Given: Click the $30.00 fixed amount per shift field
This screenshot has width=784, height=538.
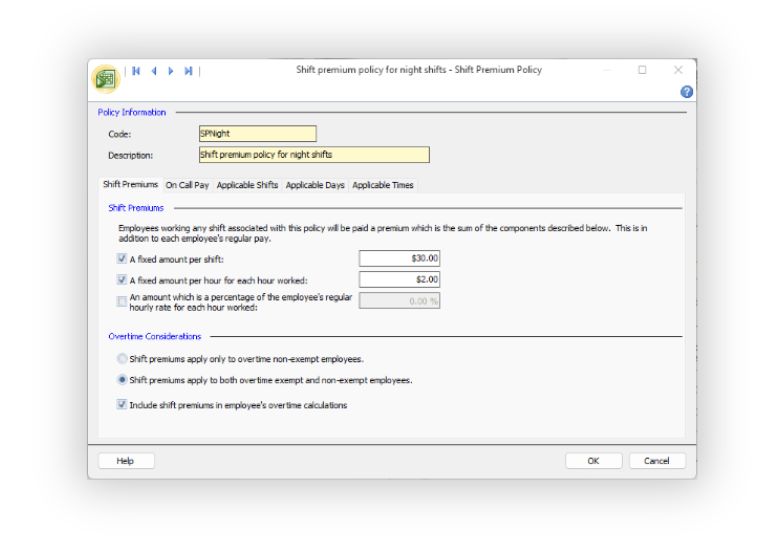Looking at the screenshot, I should pyautogui.click(x=400, y=258).
